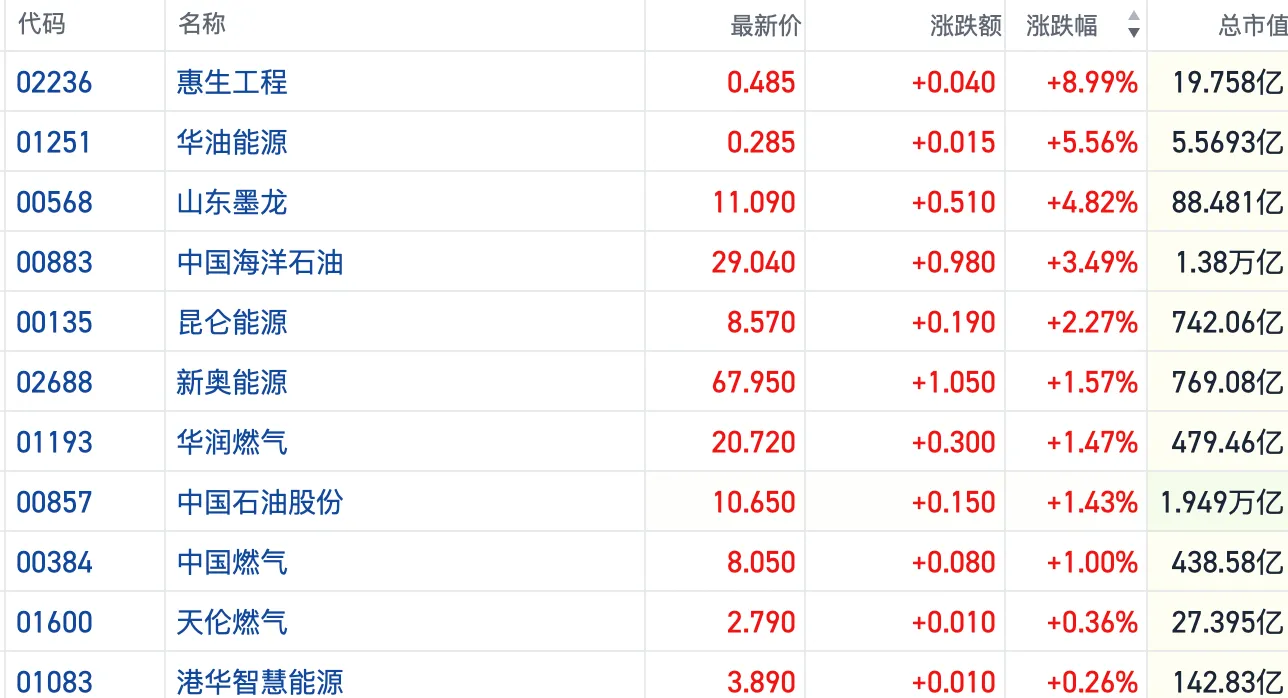Sort by the 最新价 column
Viewport: 1288px width, 698px height.
765,27
